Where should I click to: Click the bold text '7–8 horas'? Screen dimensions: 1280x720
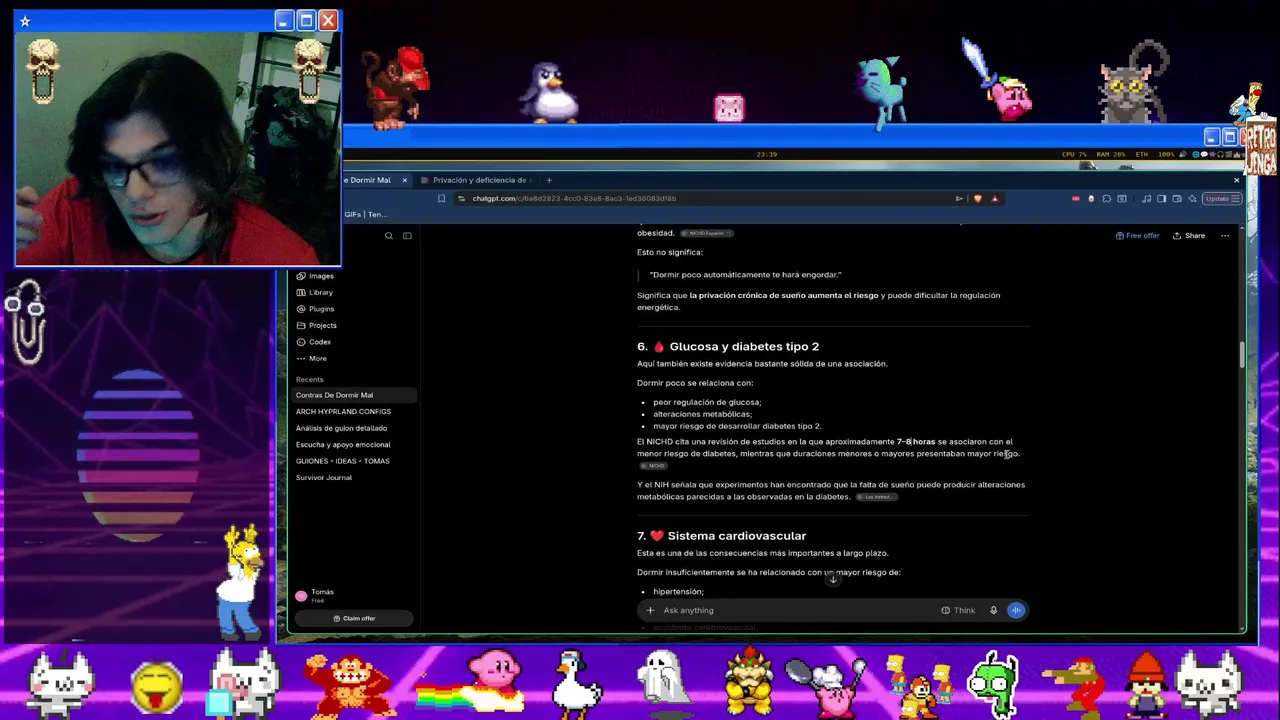[x=916, y=442]
